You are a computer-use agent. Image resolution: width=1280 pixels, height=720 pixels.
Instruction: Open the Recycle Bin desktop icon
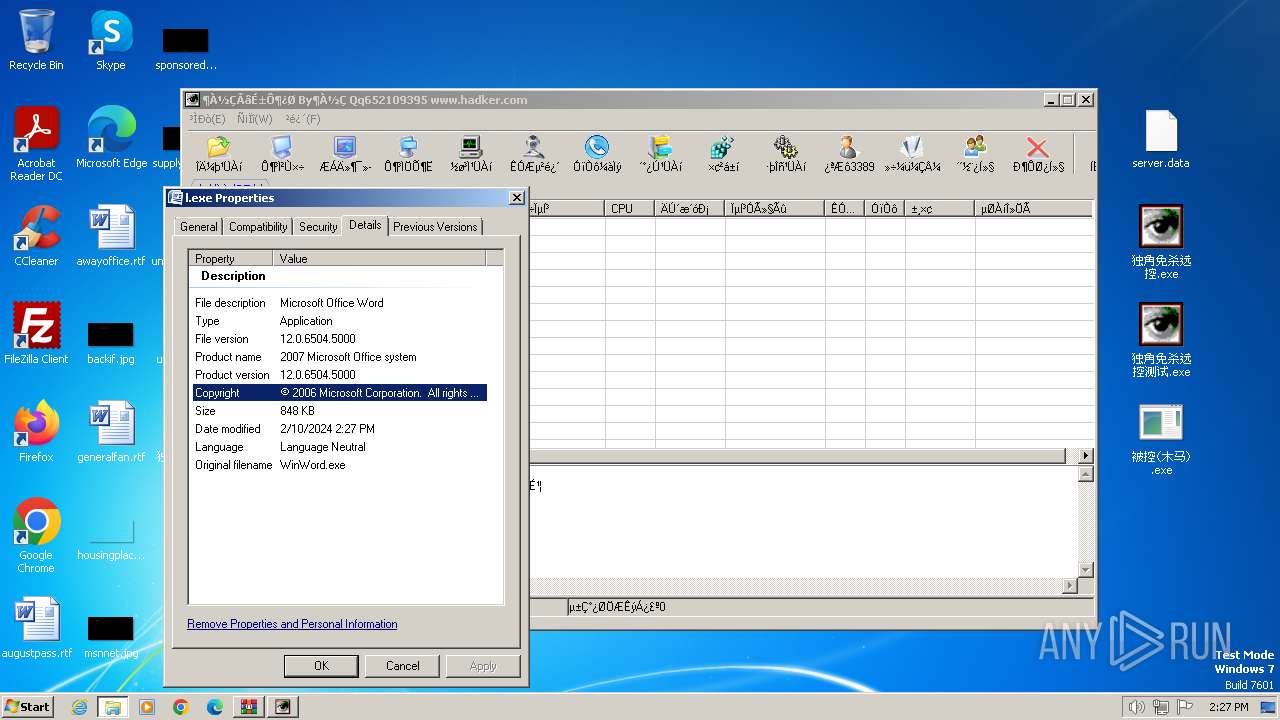point(36,40)
